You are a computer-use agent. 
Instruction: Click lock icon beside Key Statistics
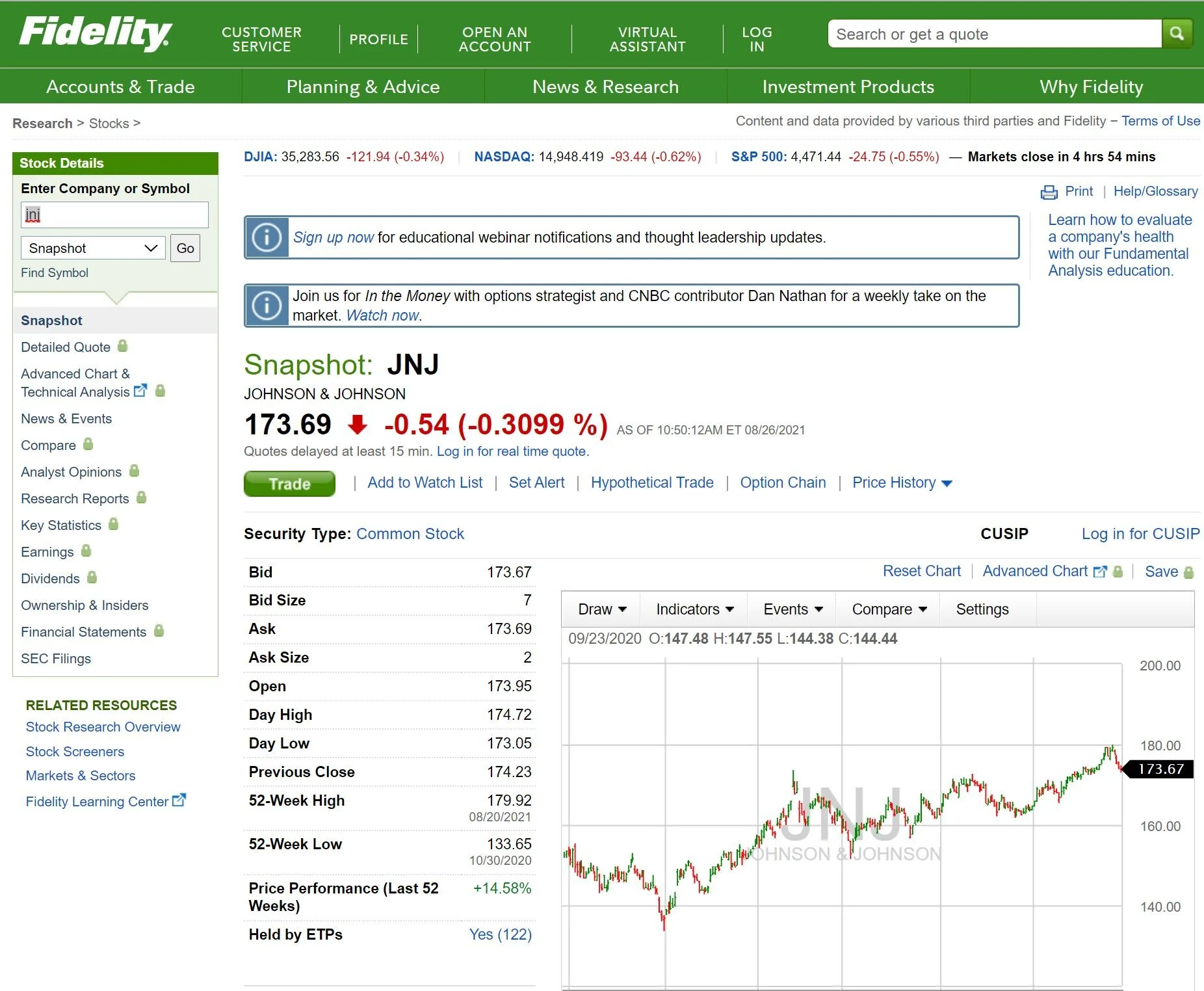[x=113, y=524]
